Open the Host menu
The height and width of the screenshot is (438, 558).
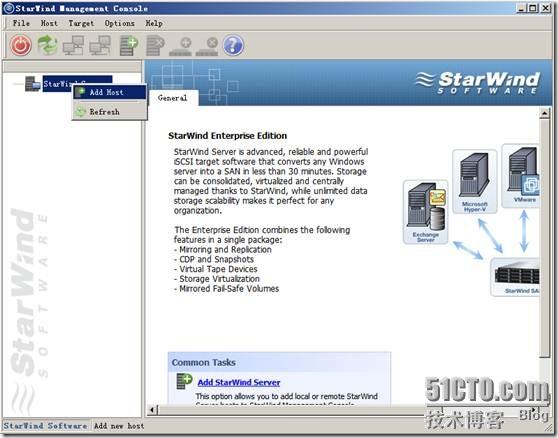point(49,23)
